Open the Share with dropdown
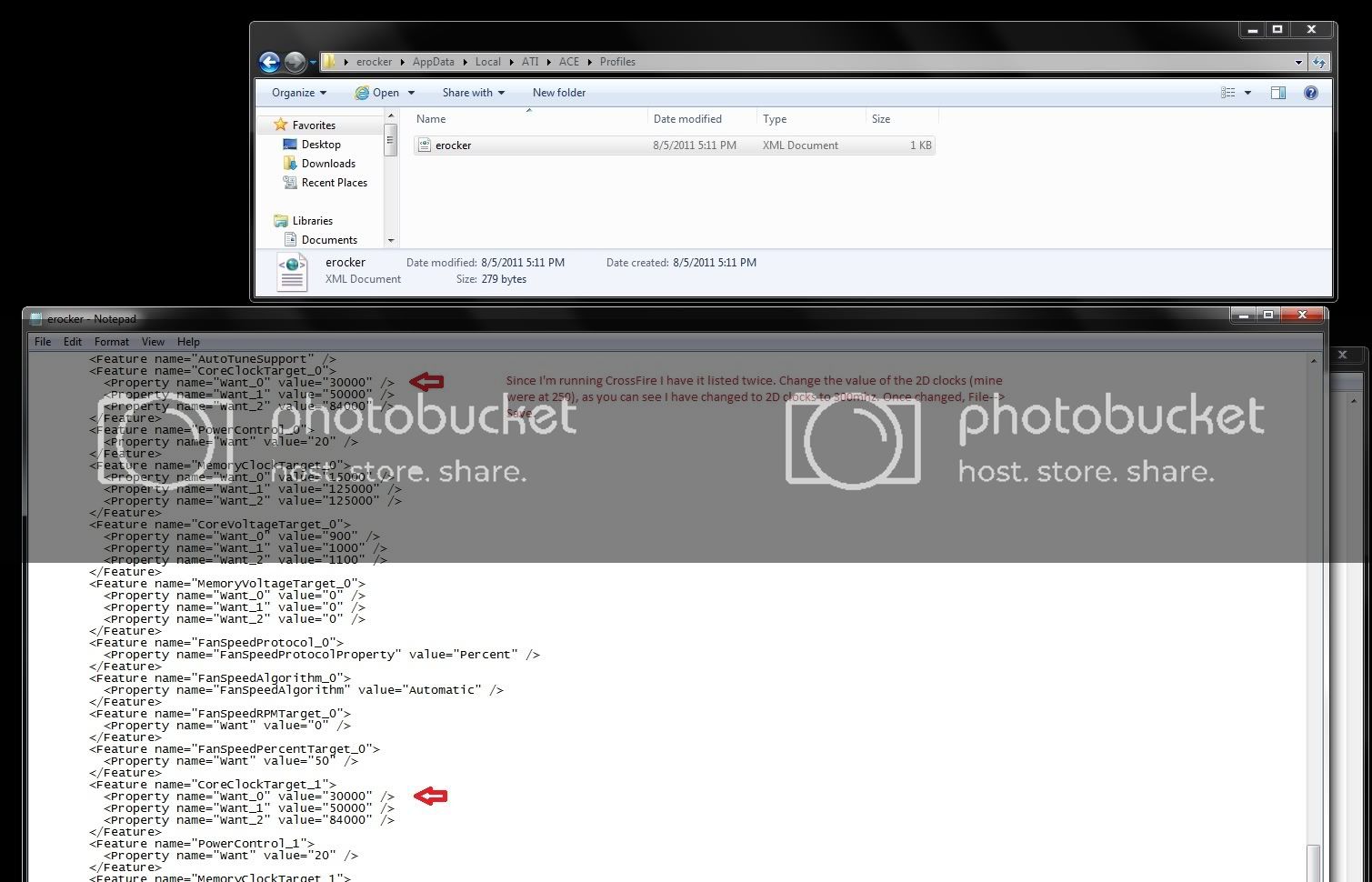 (473, 93)
